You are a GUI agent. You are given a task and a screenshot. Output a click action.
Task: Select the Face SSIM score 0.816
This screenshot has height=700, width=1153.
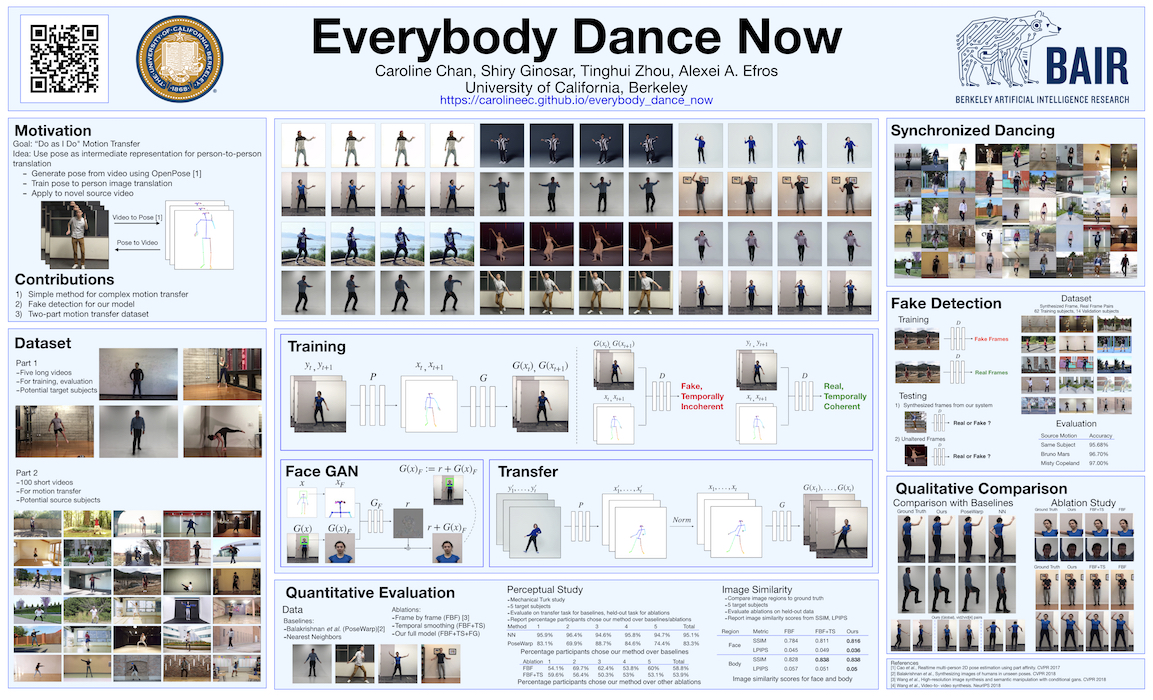pos(853,640)
